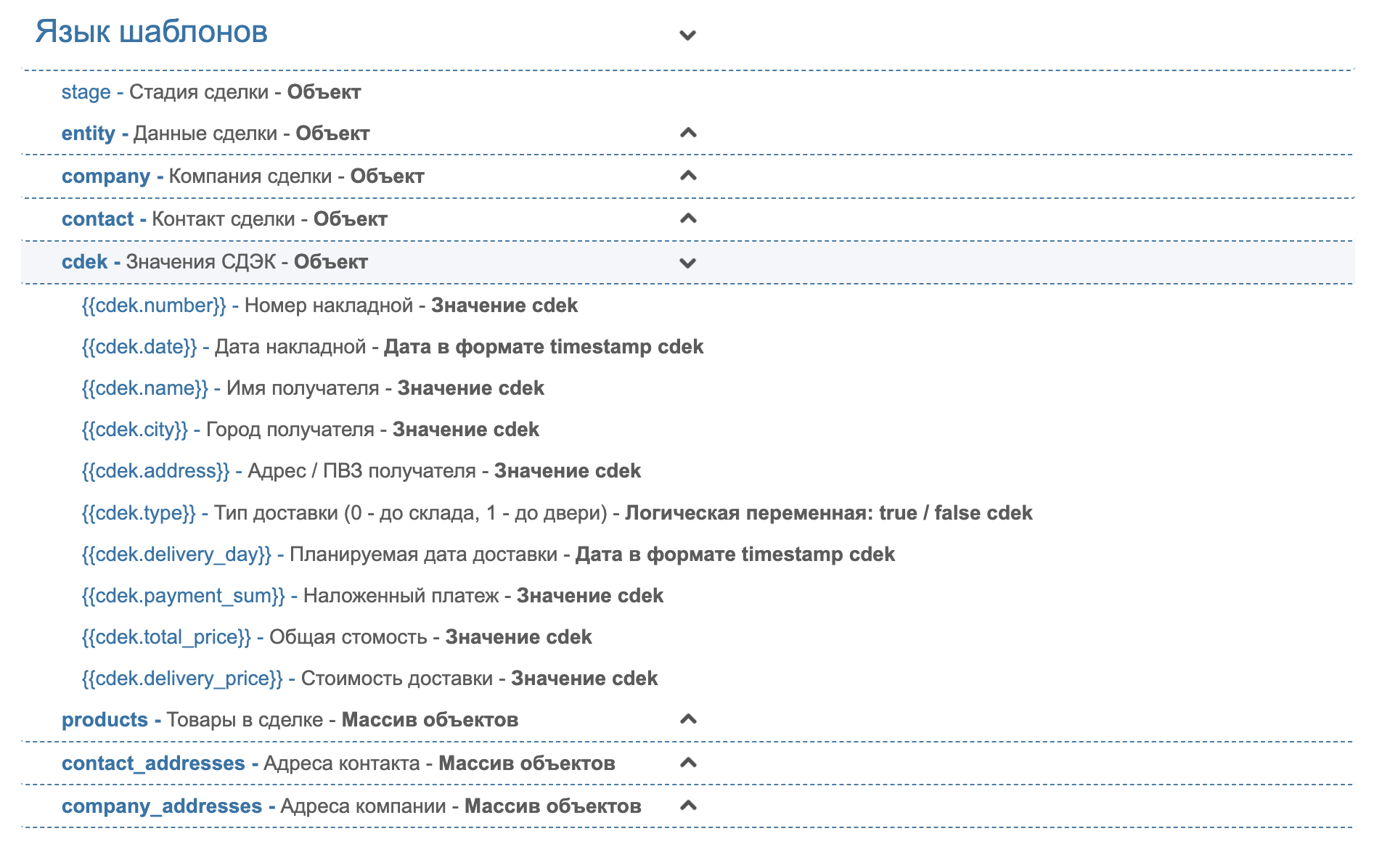Select the {{cdek.date}} template variable
The height and width of the screenshot is (868, 1382).
(x=139, y=347)
